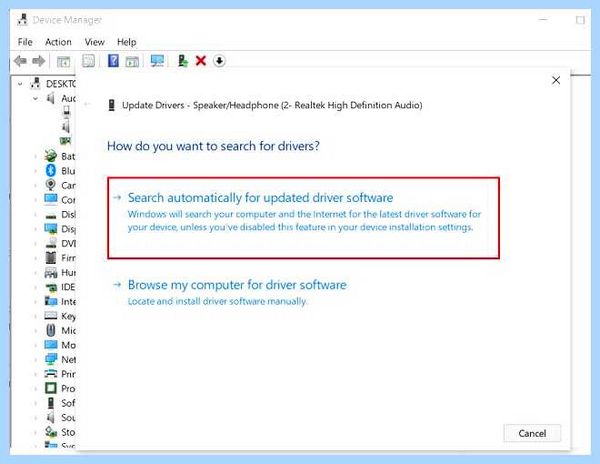Viewport: 600px width, 464px height.
Task: Expand the Processors node arrow
Action: click(36, 389)
